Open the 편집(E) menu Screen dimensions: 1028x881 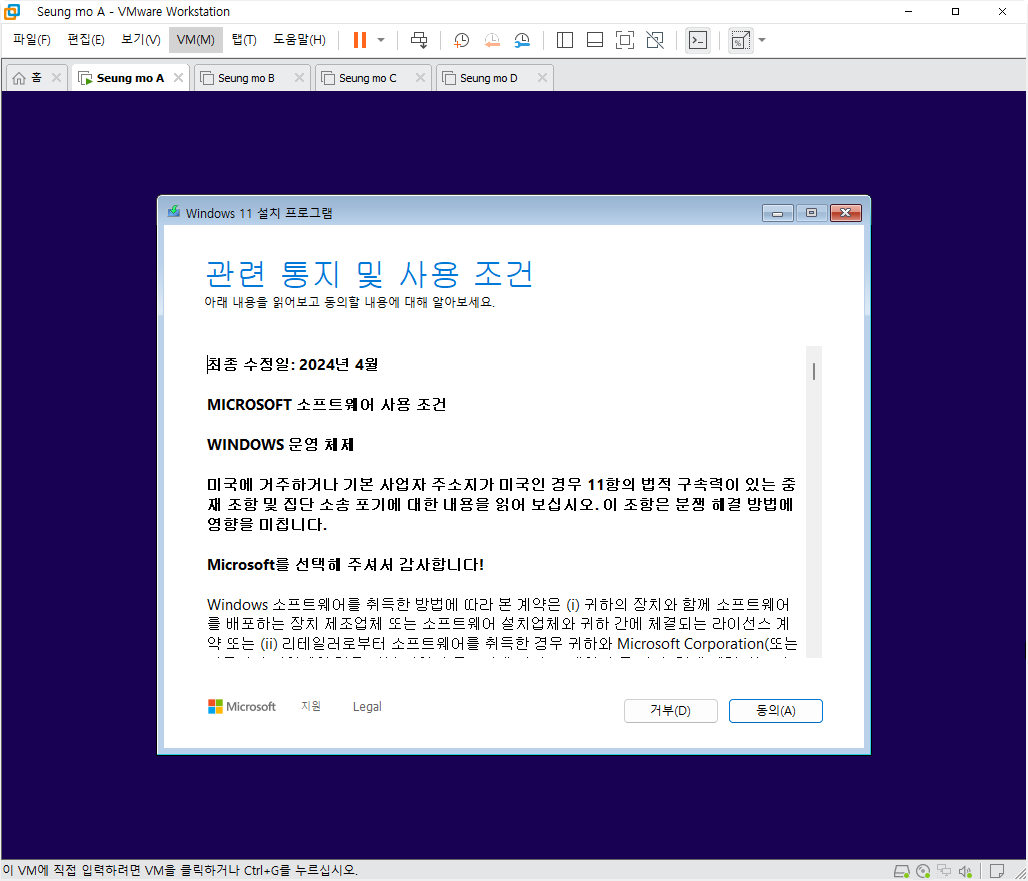point(85,39)
